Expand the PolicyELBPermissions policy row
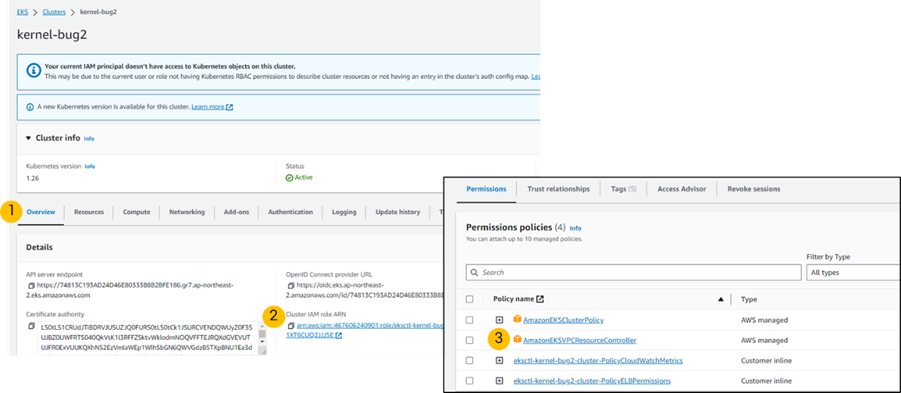Image resolution: width=901 pixels, height=393 pixels. pyautogui.click(x=499, y=380)
